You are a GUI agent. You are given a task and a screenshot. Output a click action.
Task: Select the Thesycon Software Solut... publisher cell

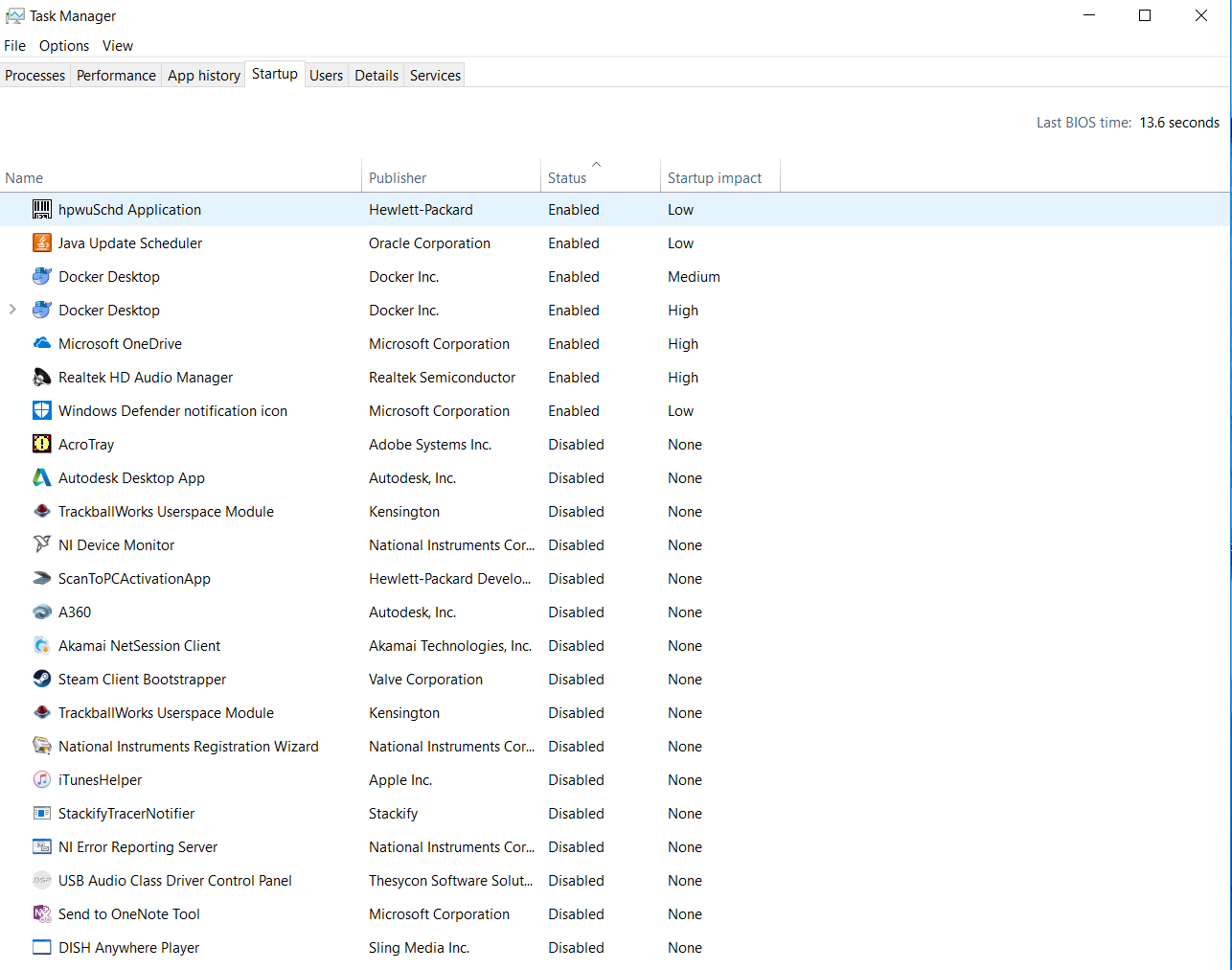450,881
